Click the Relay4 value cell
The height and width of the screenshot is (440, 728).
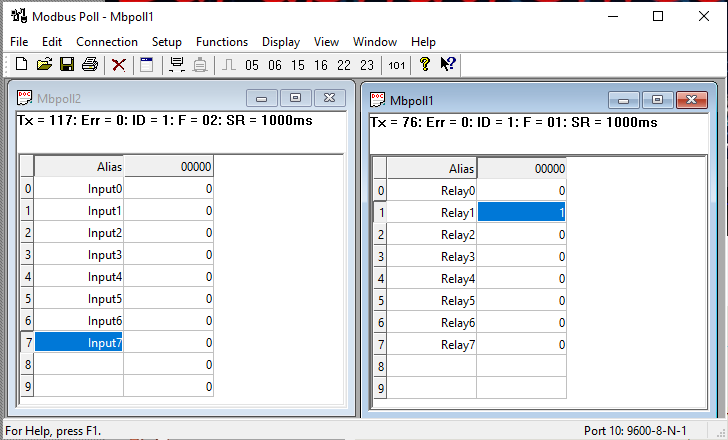521,278
